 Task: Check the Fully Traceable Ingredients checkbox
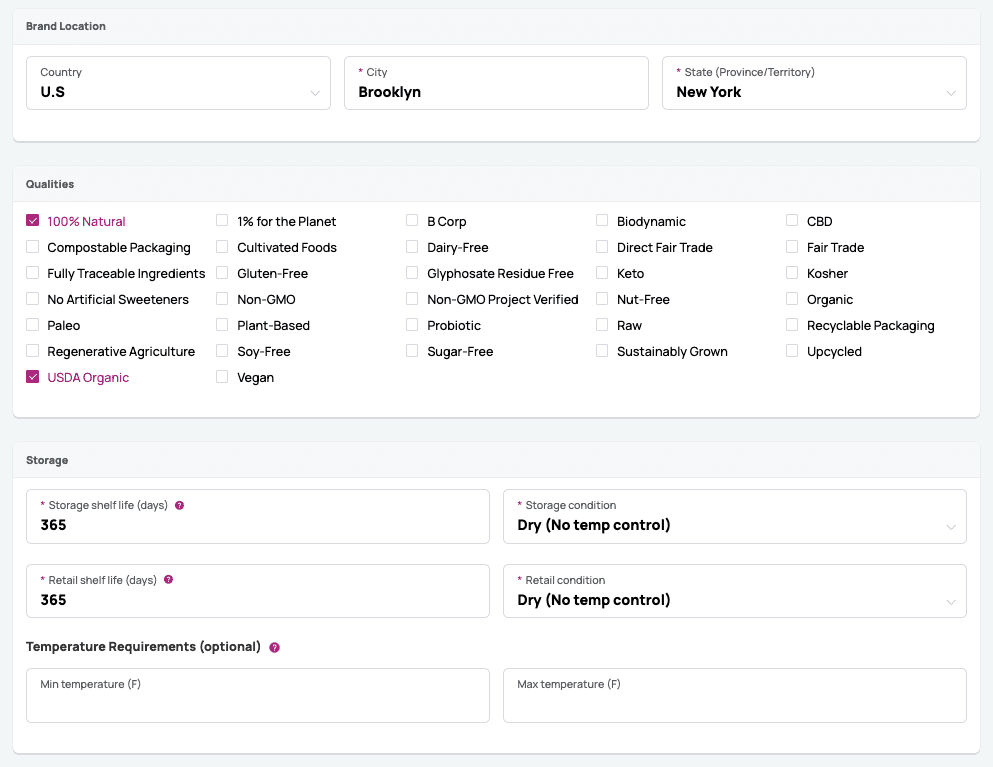33,272
